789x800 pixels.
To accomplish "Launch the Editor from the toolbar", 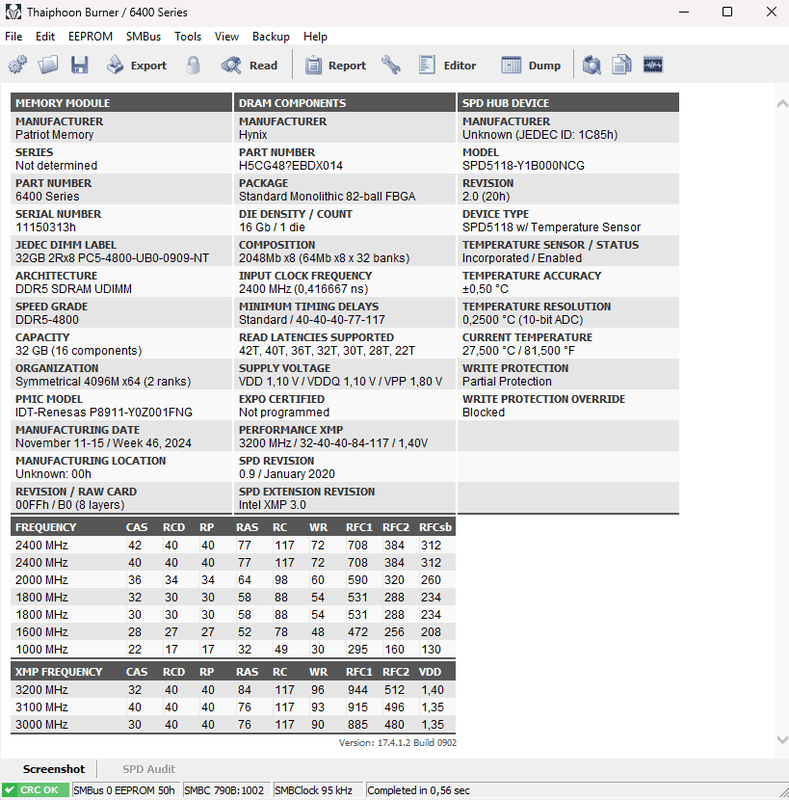I will [447, 65].
